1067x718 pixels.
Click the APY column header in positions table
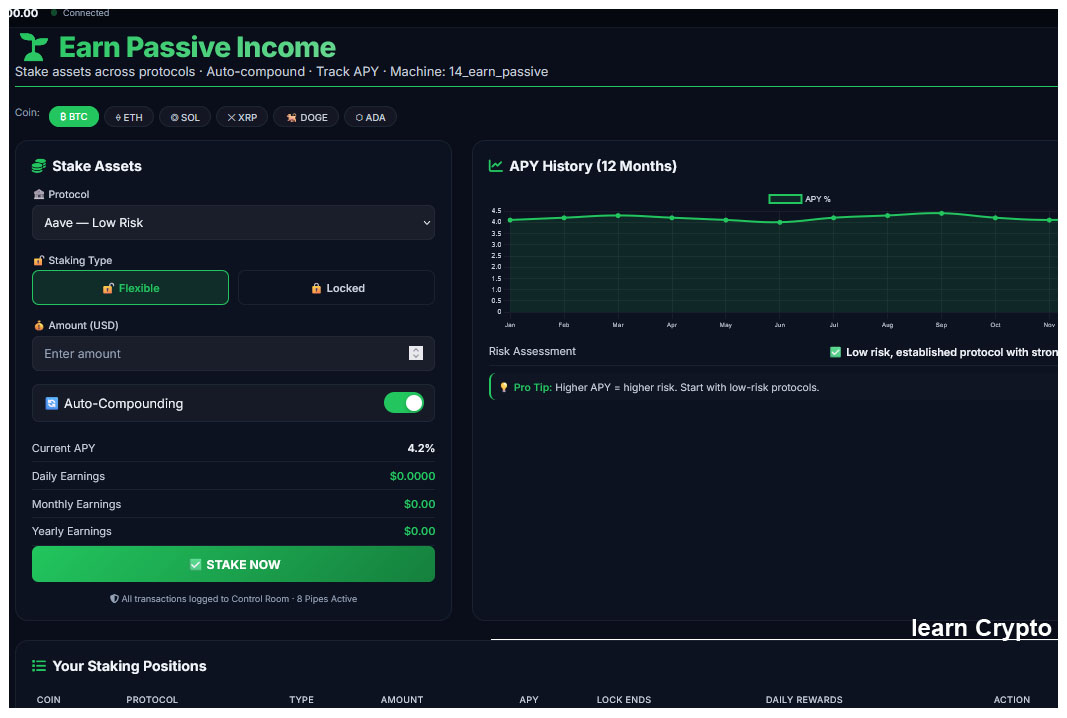529,700
